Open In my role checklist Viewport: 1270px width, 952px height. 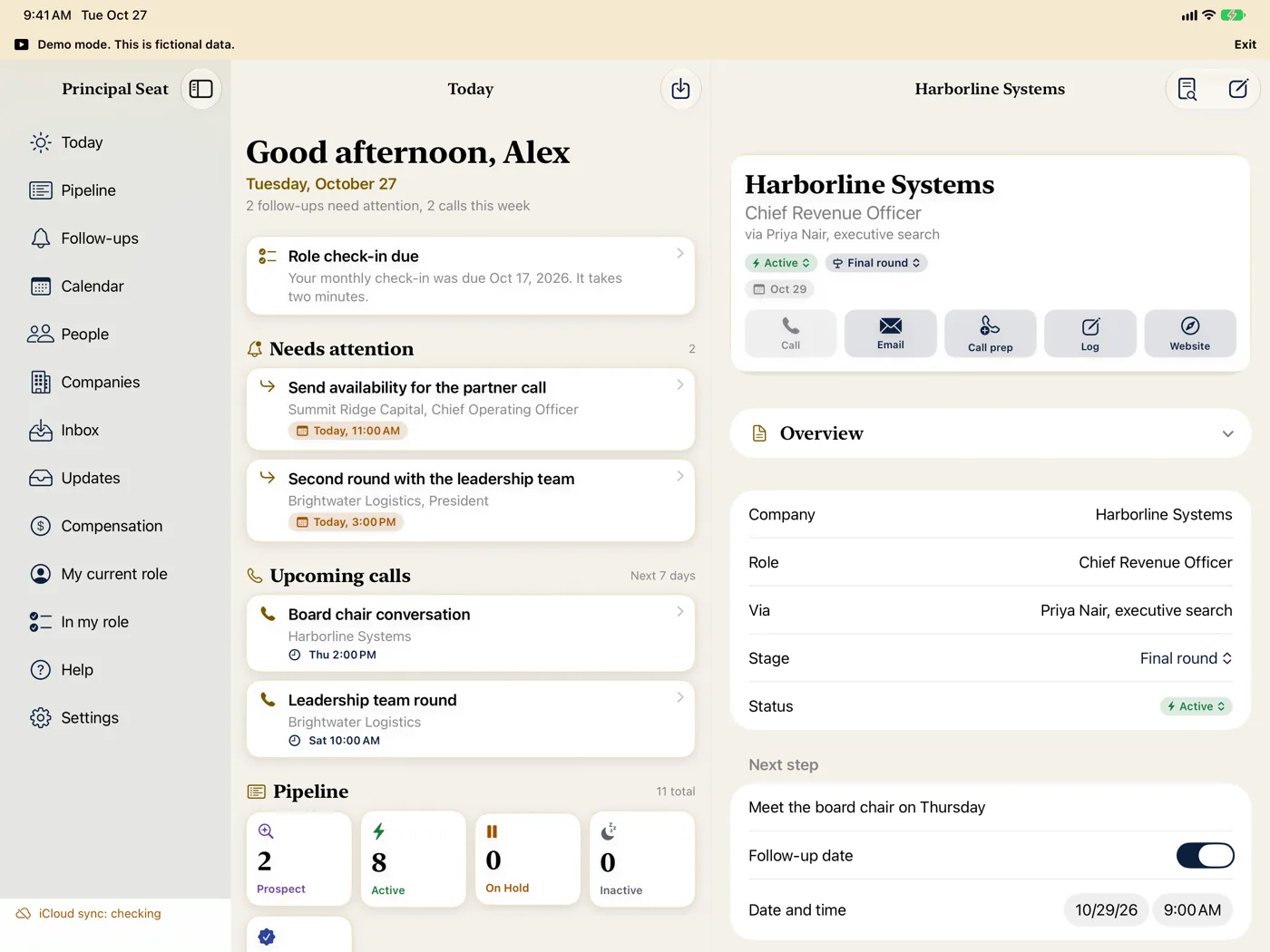(x=115, y=623)
